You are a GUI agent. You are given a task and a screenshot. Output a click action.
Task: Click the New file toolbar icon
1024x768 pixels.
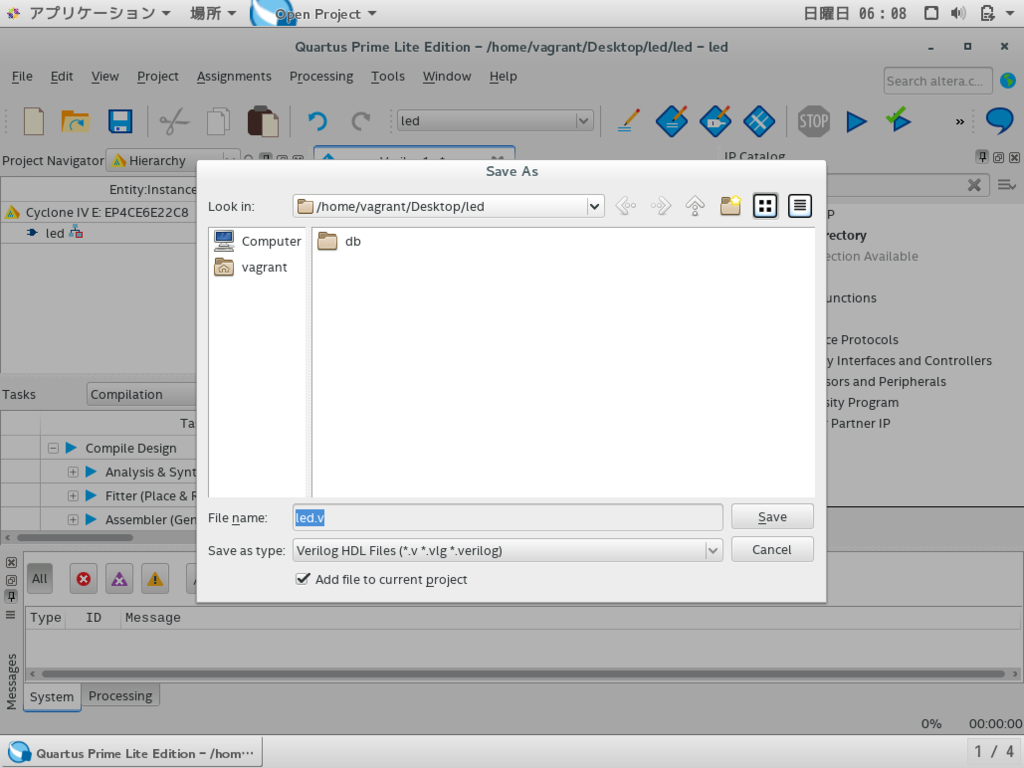pyautogui.click(x=33, y=121)
